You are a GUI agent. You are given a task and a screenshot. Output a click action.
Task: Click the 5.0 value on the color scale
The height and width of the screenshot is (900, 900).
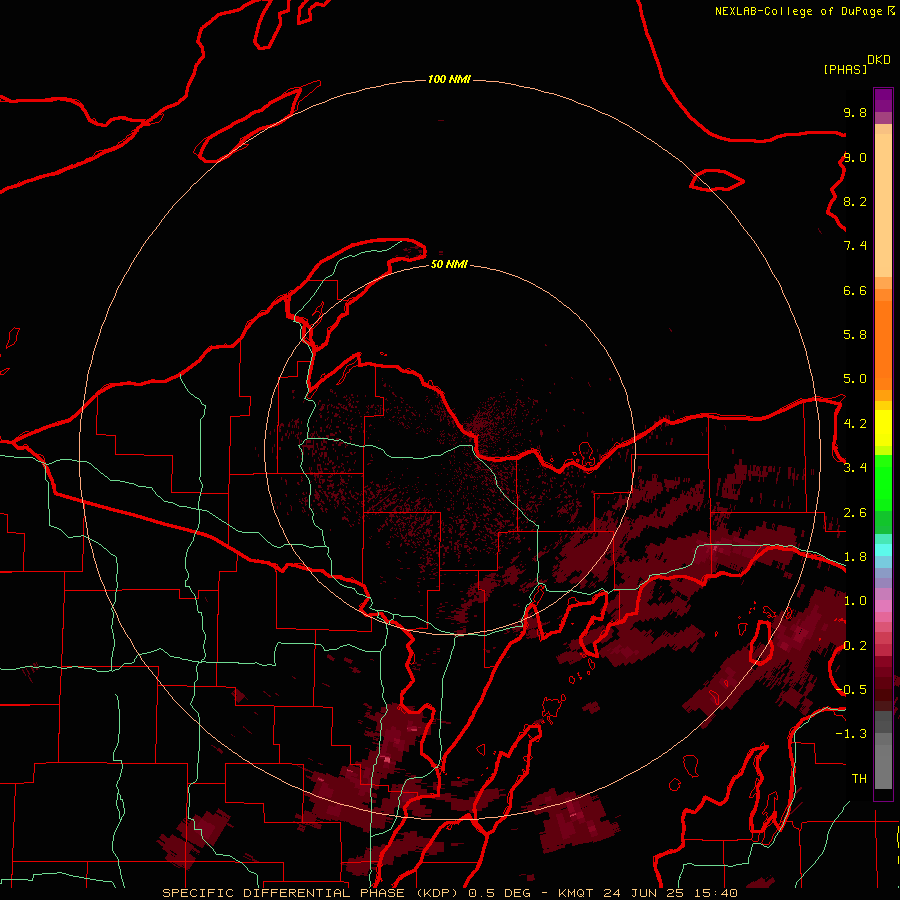coord(855,379)
